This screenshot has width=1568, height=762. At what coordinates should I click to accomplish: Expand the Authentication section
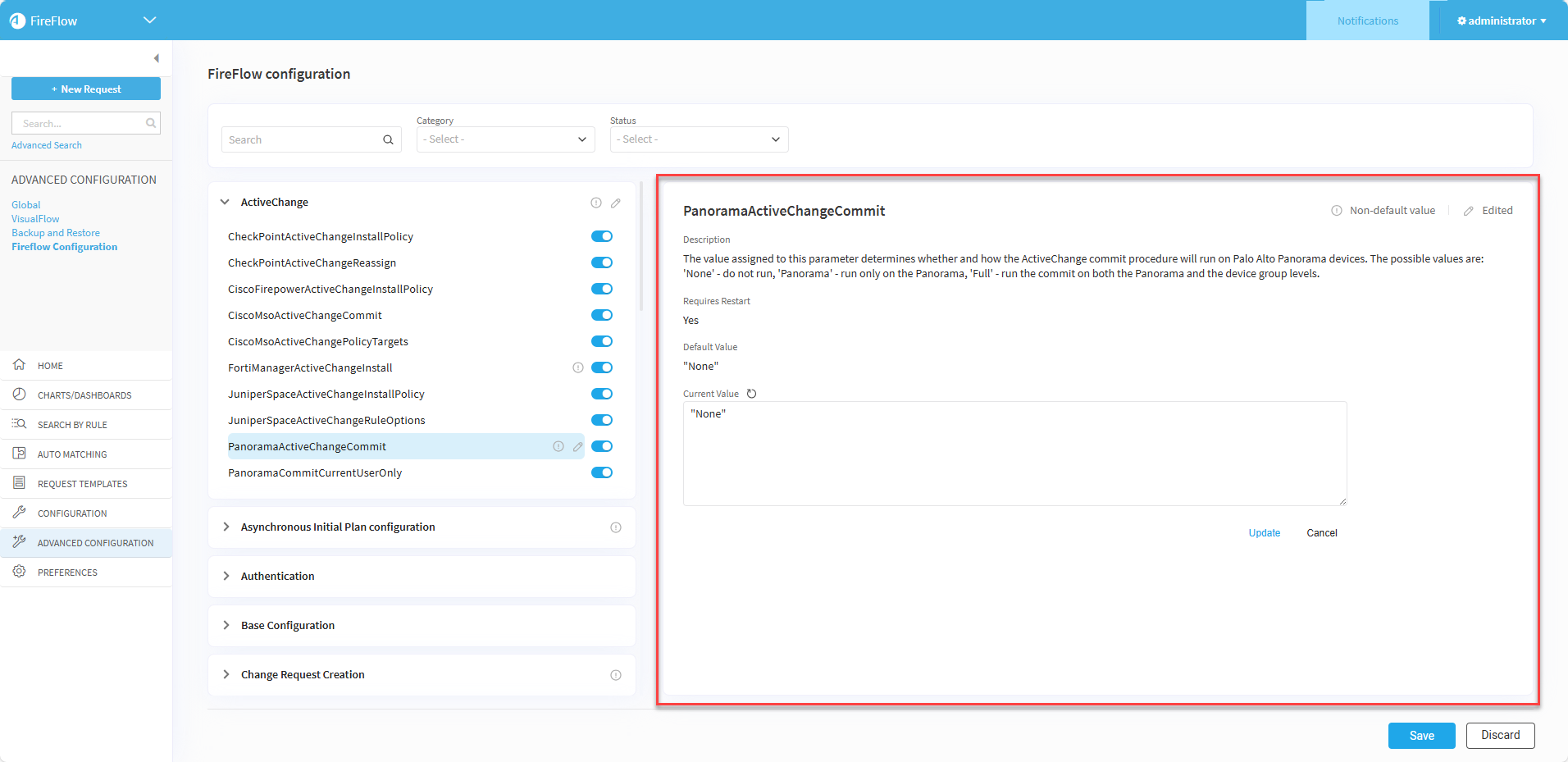pyautogui.click(x=277, y=577)
